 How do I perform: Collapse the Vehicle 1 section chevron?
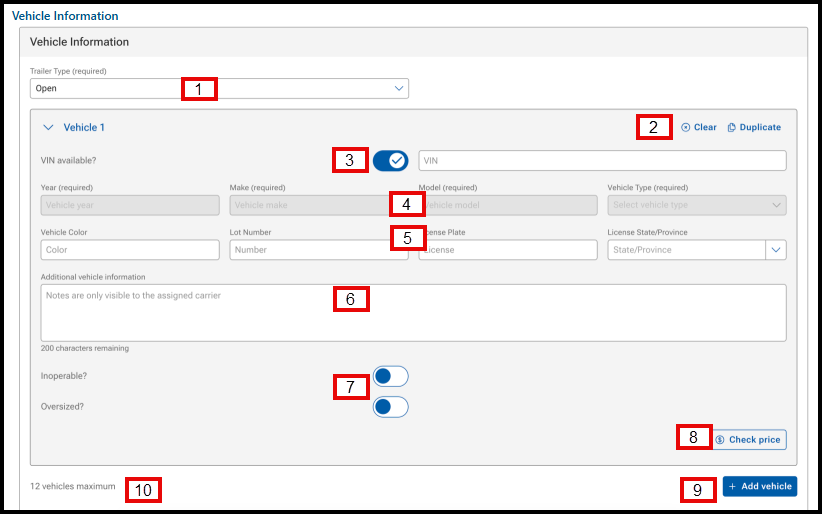pos(47,128)
